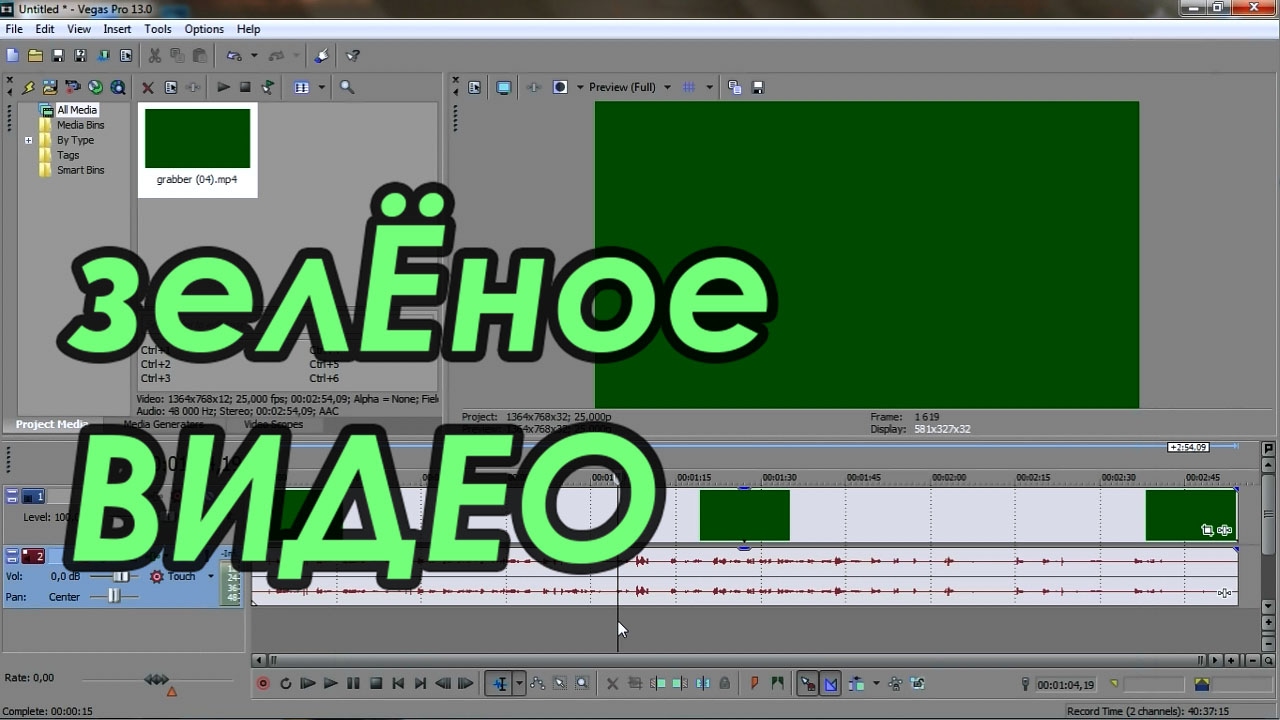This screenshot has height=720, width=1280.
Task: Click Go to Start in the transport bar
Action: 398,684
